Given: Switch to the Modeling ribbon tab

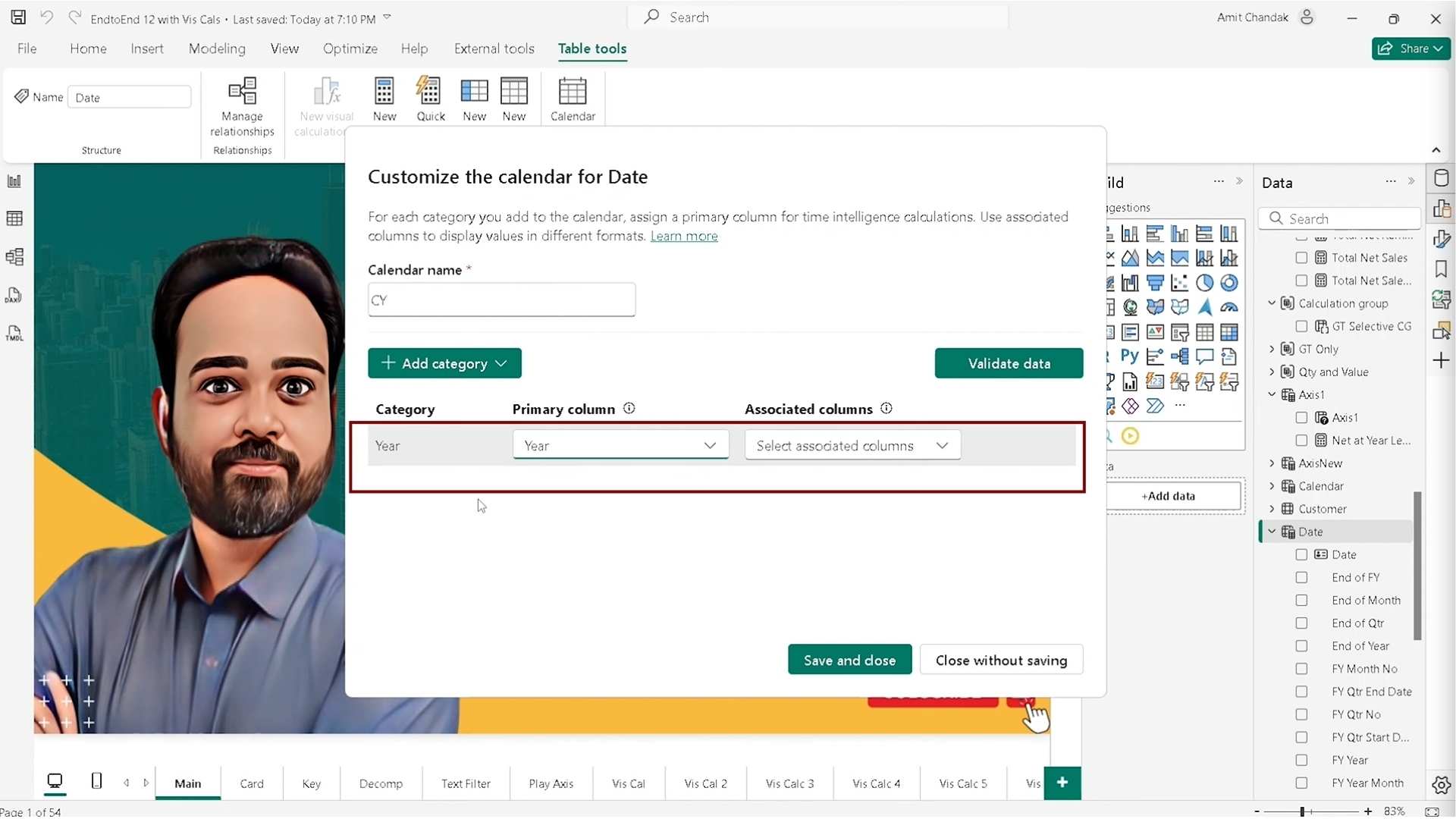Looking at the screenshot, I should tap(217, 48).
